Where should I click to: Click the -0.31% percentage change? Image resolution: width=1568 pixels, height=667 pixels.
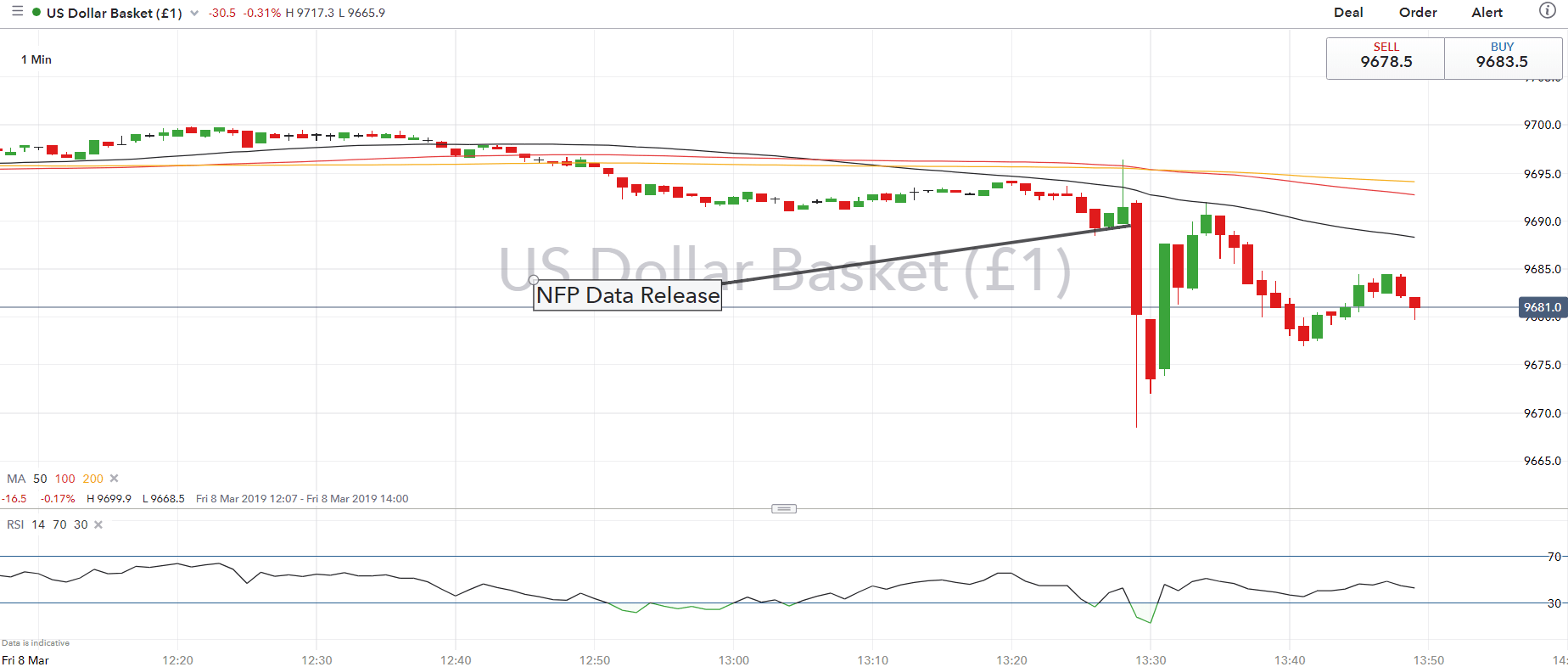click(261, 13)
